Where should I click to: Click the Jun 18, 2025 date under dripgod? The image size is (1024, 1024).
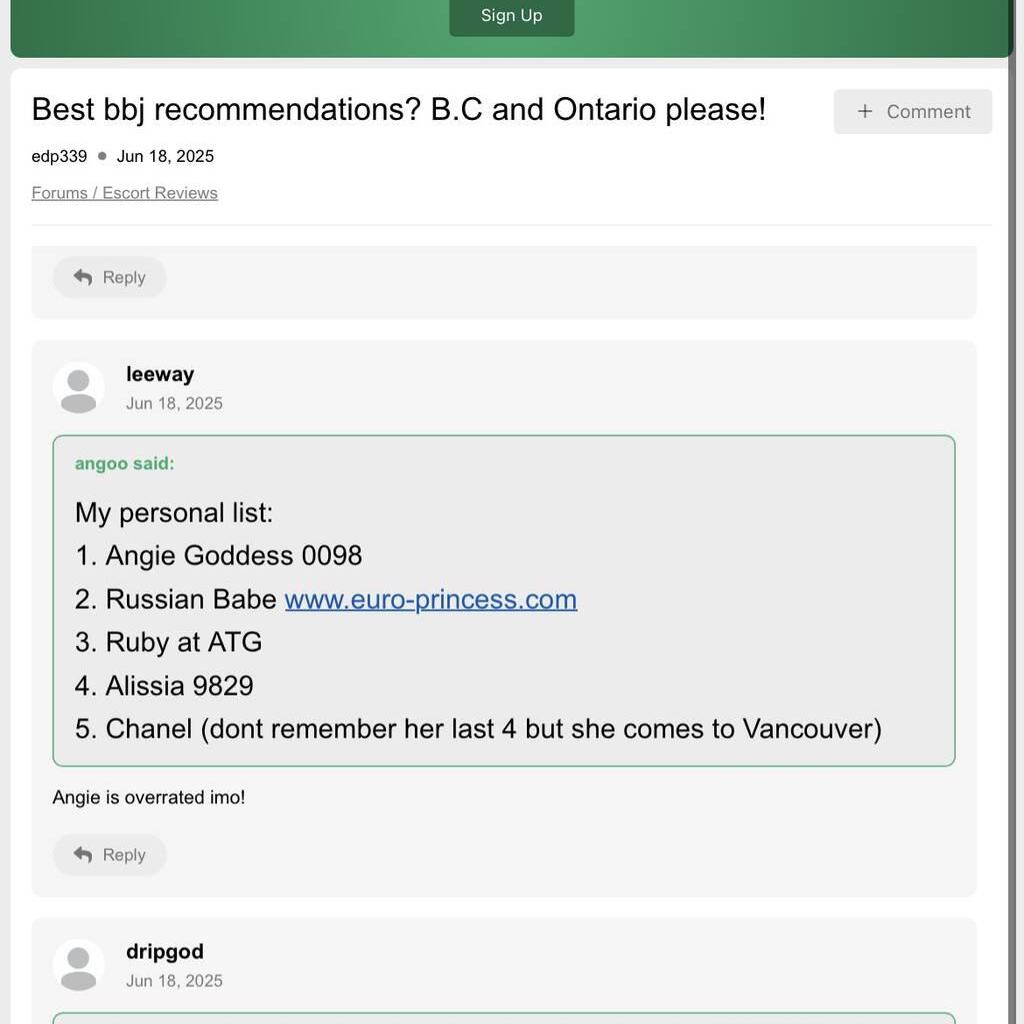[x=174, y=981]
